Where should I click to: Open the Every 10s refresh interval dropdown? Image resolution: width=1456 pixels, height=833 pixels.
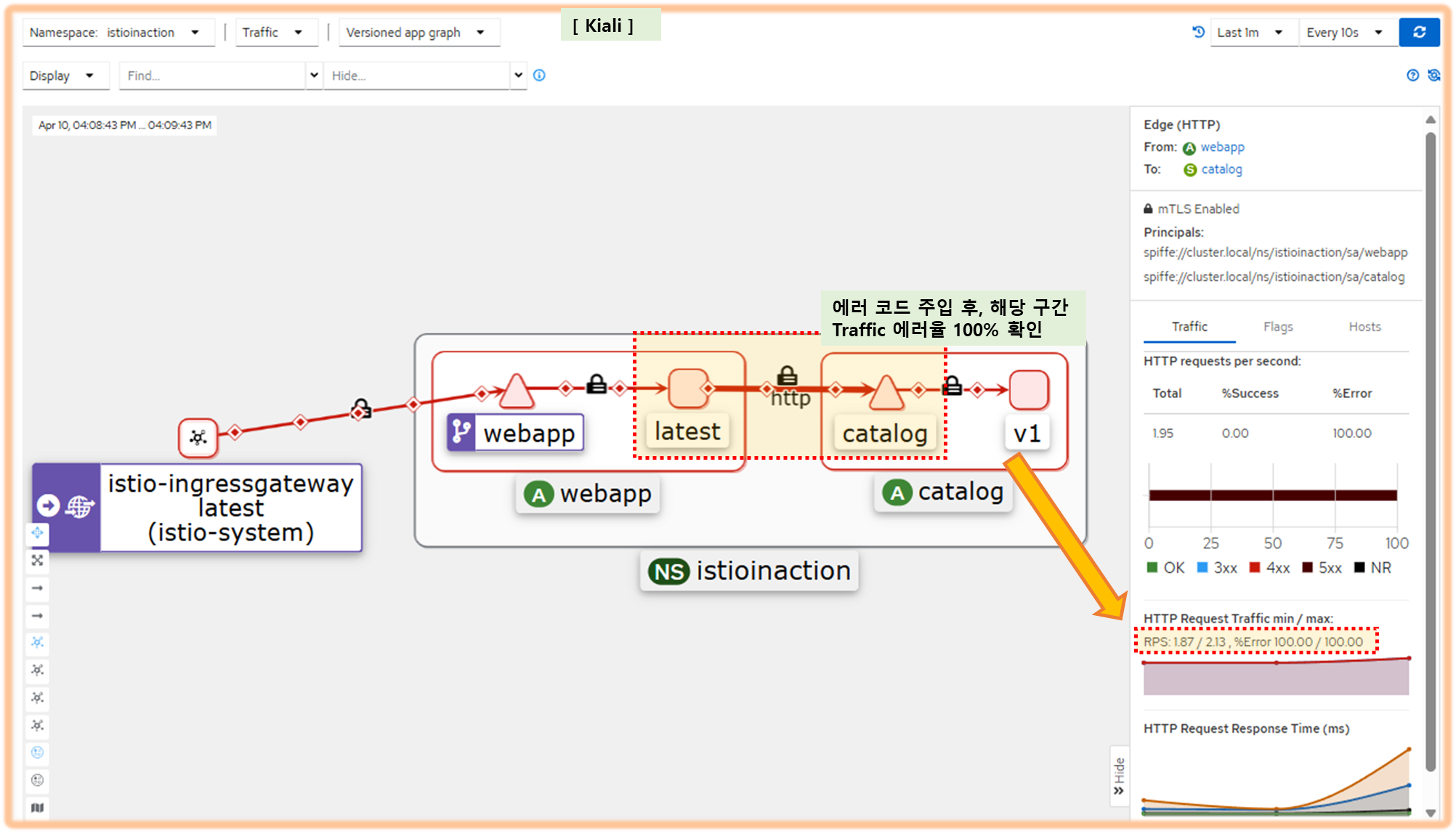click(1348, 33)
